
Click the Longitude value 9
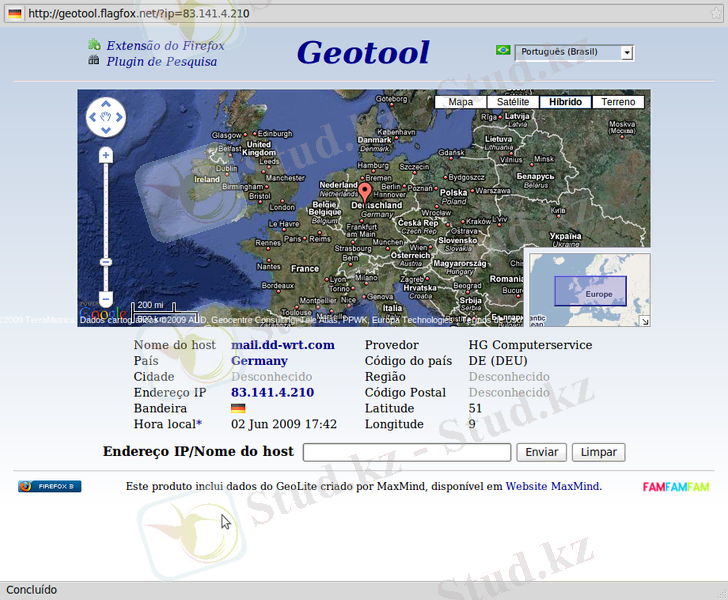472,424
